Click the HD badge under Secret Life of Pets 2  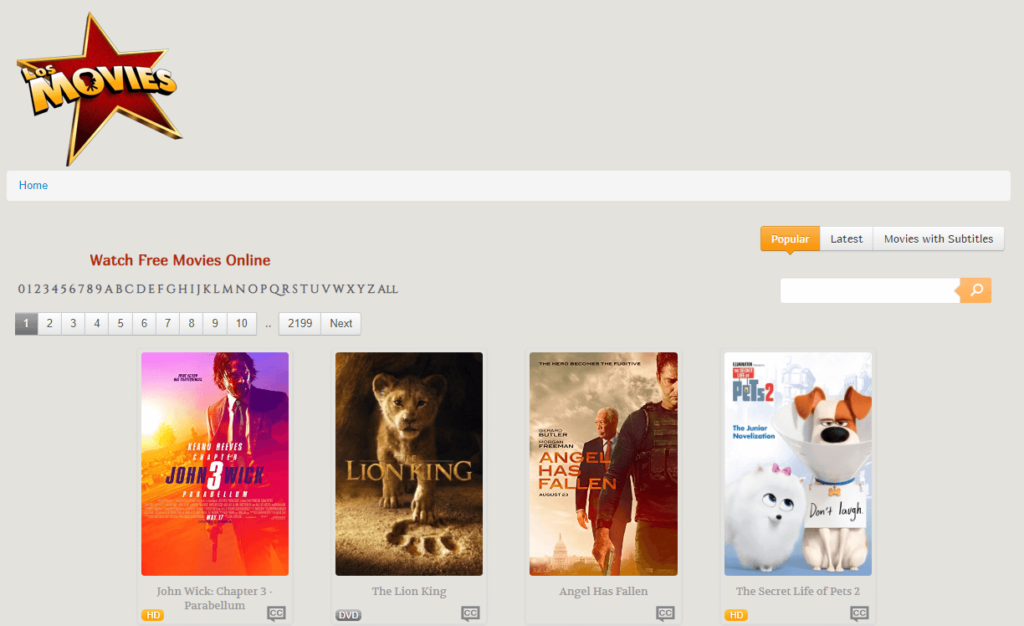736,615
